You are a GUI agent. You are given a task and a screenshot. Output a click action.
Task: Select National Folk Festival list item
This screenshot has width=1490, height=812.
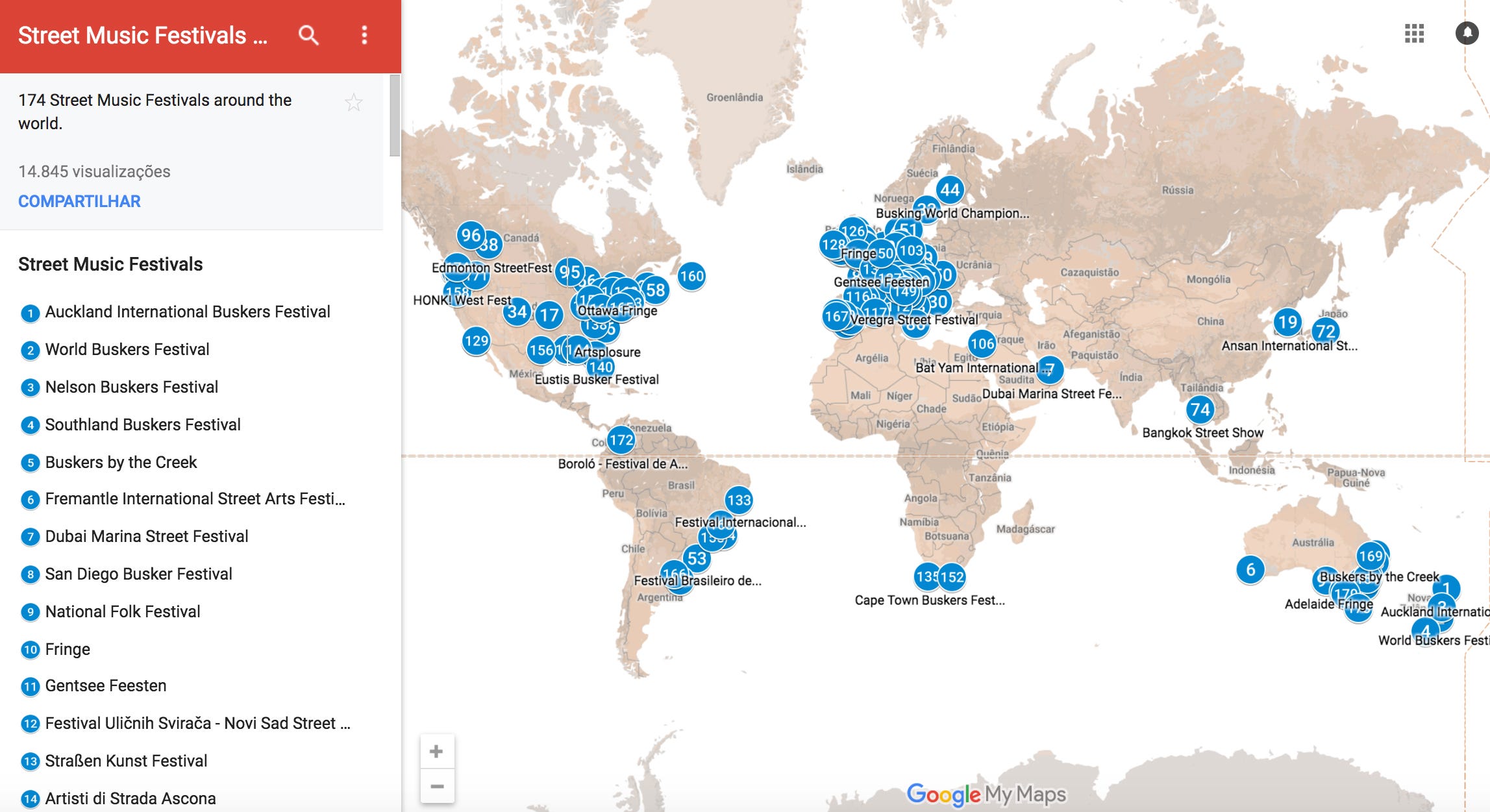110,612
